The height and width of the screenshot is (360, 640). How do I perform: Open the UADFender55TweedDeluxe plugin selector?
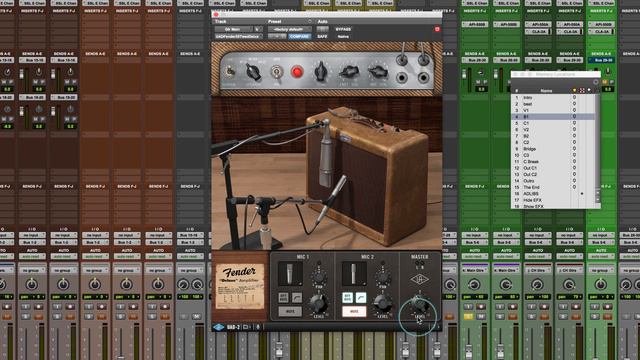(238, 36)
